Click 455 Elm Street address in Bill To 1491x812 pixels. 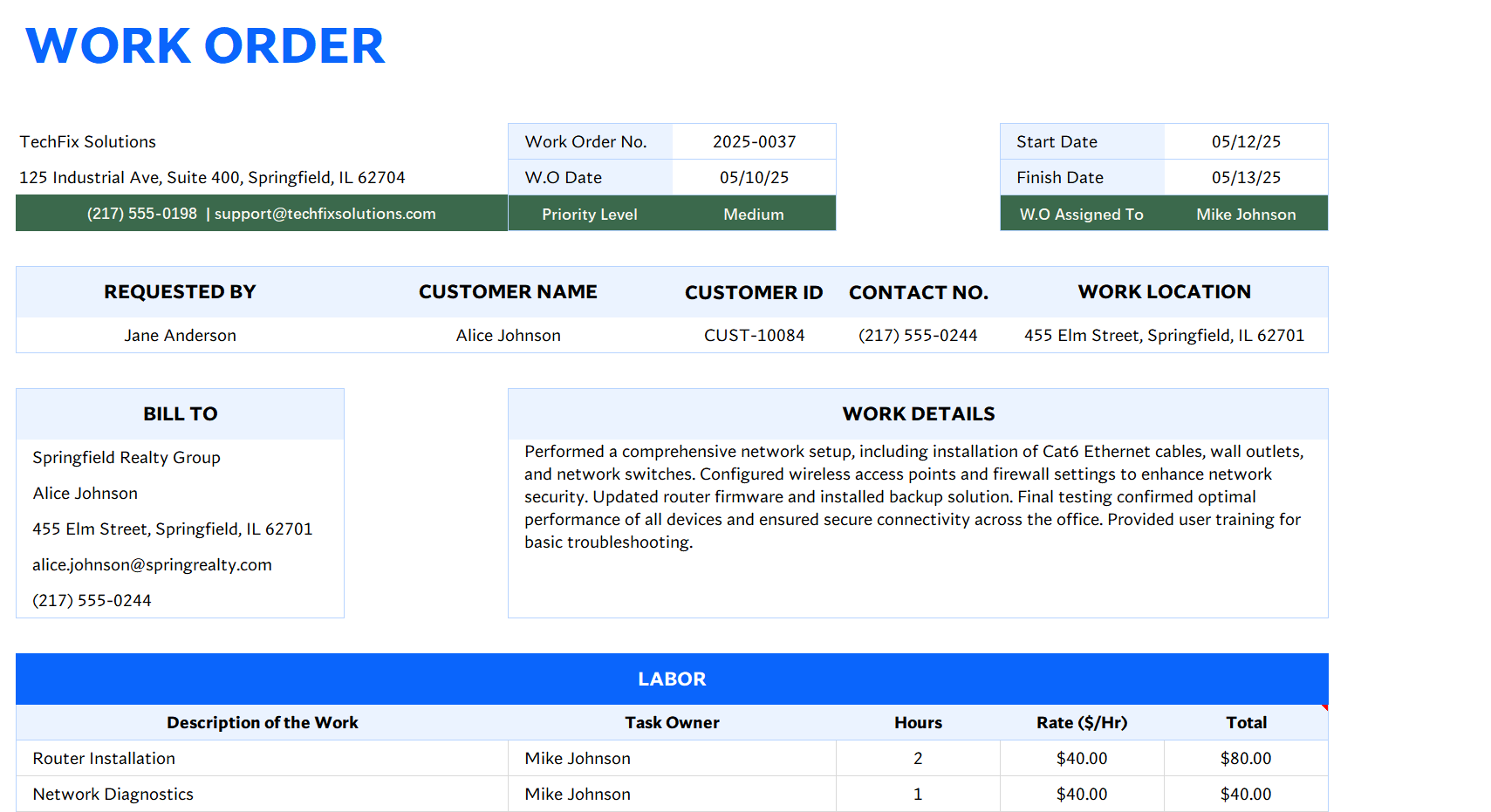tap(173, 529)
